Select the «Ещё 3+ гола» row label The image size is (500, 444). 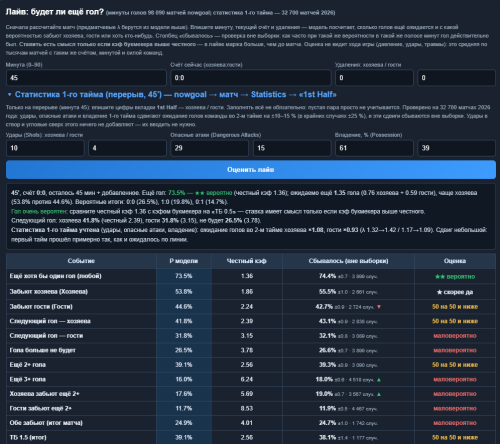click(27, 379)
